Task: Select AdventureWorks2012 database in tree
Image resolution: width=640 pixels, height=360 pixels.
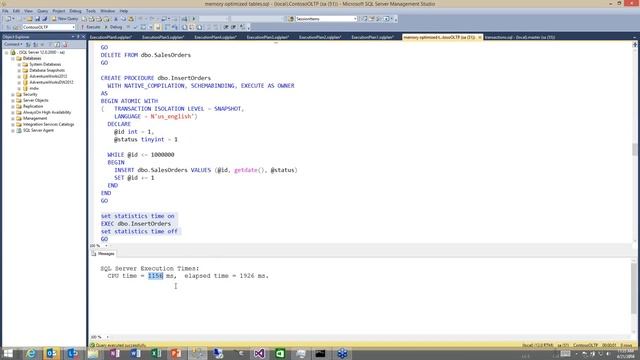Action: pos(48,76)
